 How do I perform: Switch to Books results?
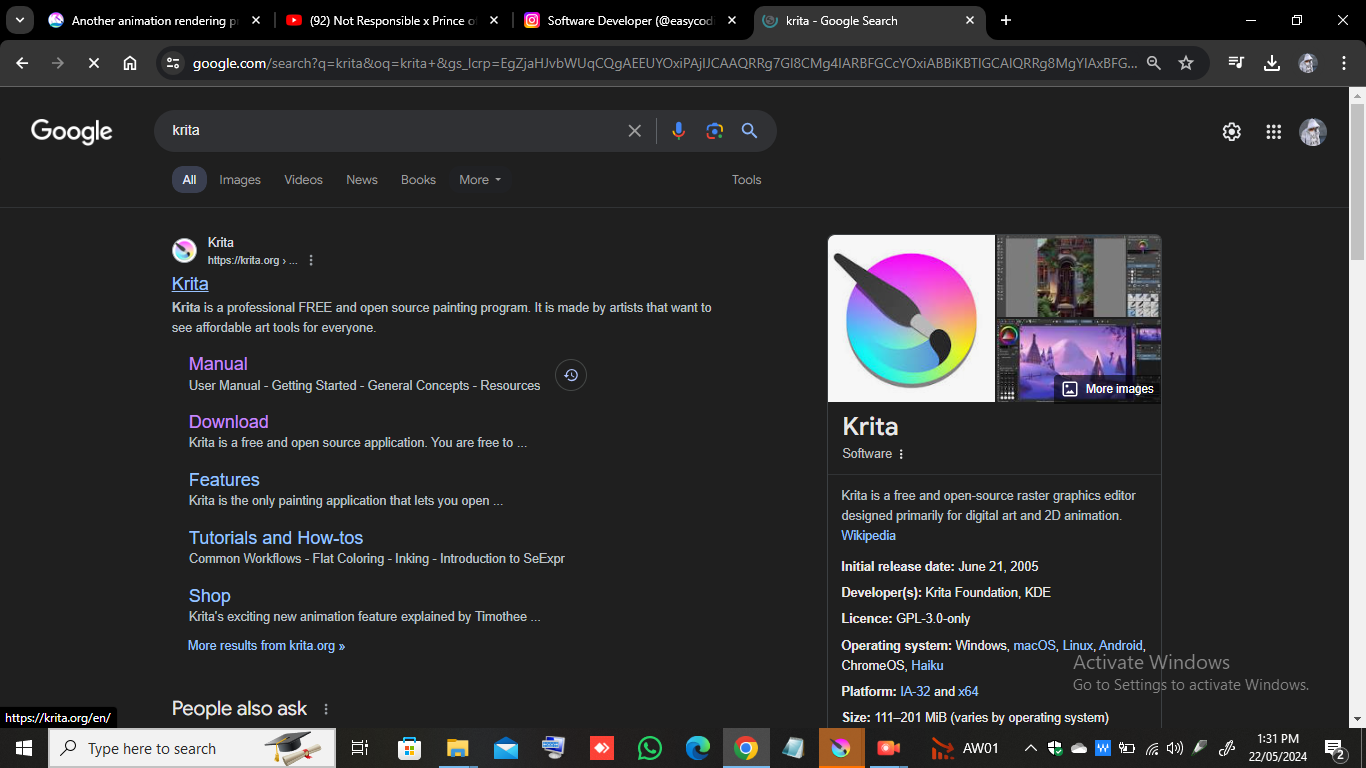[418, 180]
